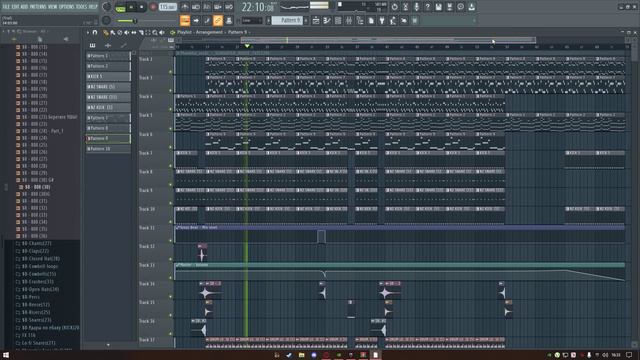The width and height of the screenshot is (640, 360).
Task: Expand the Open Hats folder in browser
Action: (x=38, y=289)
